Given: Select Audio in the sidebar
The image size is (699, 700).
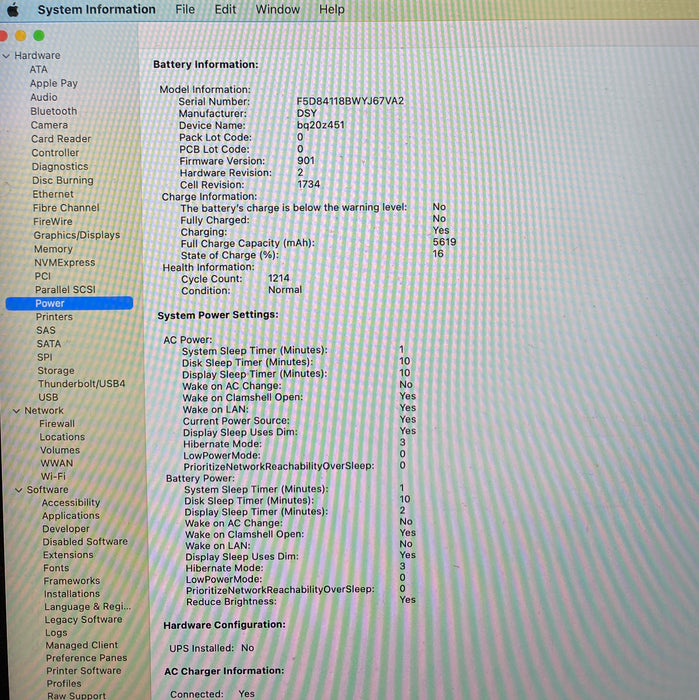Looking at the screenshot, I should [44, 97].
